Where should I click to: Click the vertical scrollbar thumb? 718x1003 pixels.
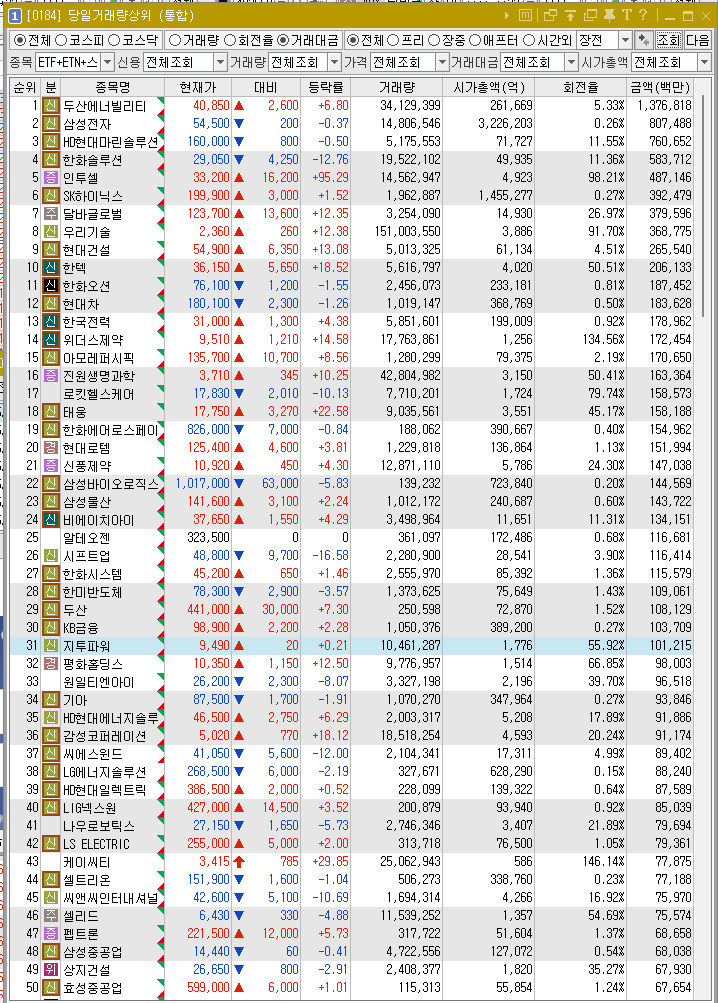tap(703, 205)
